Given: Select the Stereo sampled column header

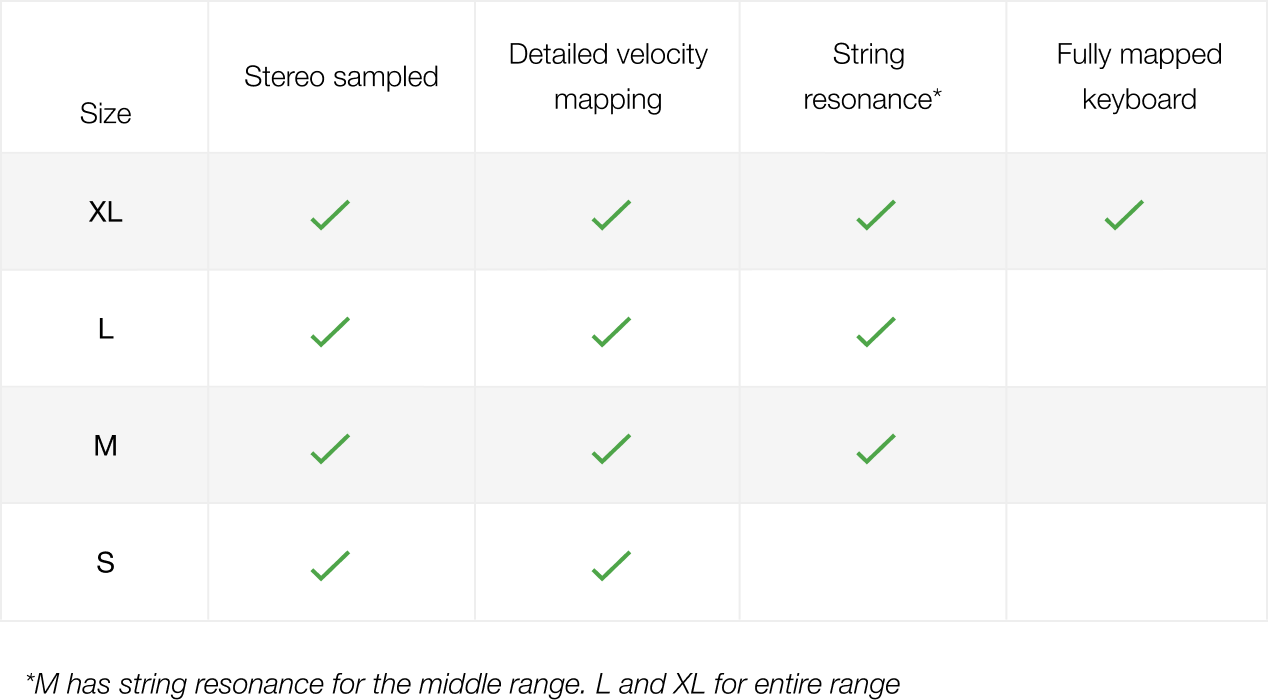Looking at the screenshot, I should pos(341,77).
